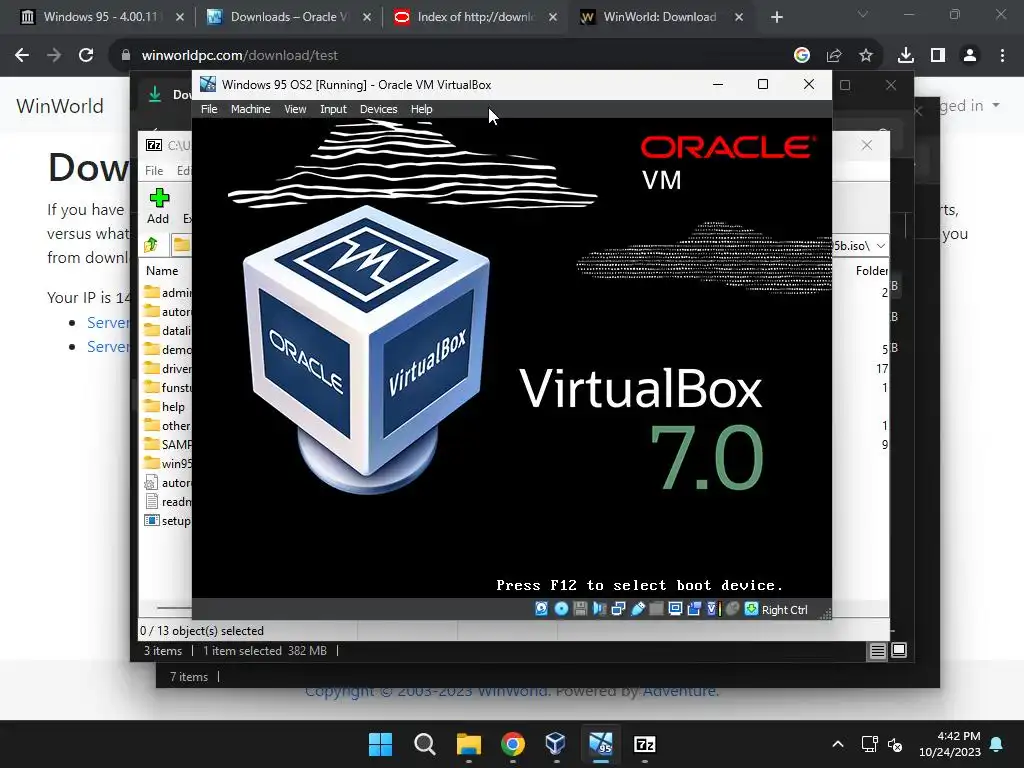Click the network indicator in VirtualBox status bar
The width and height of the screenshot is (1024, 768).
618,609
